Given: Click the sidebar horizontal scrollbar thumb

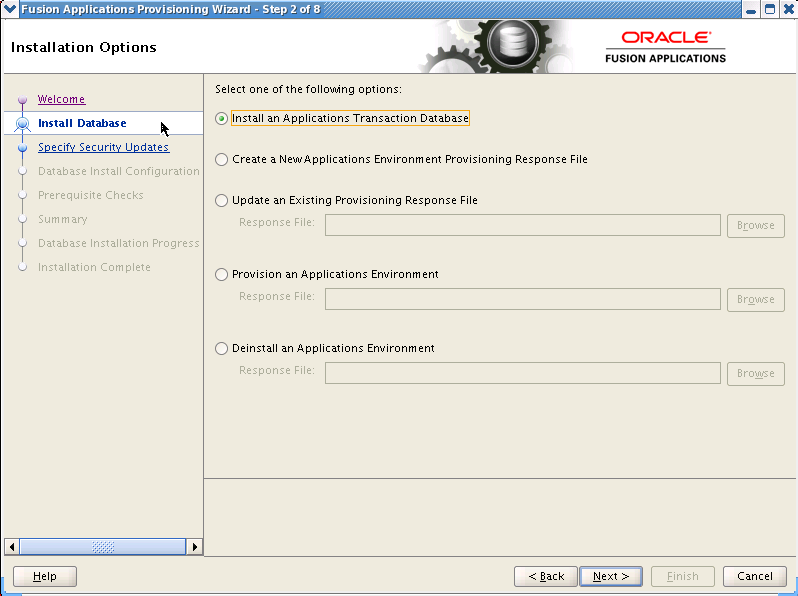Looking at the screenshot, I should point(102,547).
